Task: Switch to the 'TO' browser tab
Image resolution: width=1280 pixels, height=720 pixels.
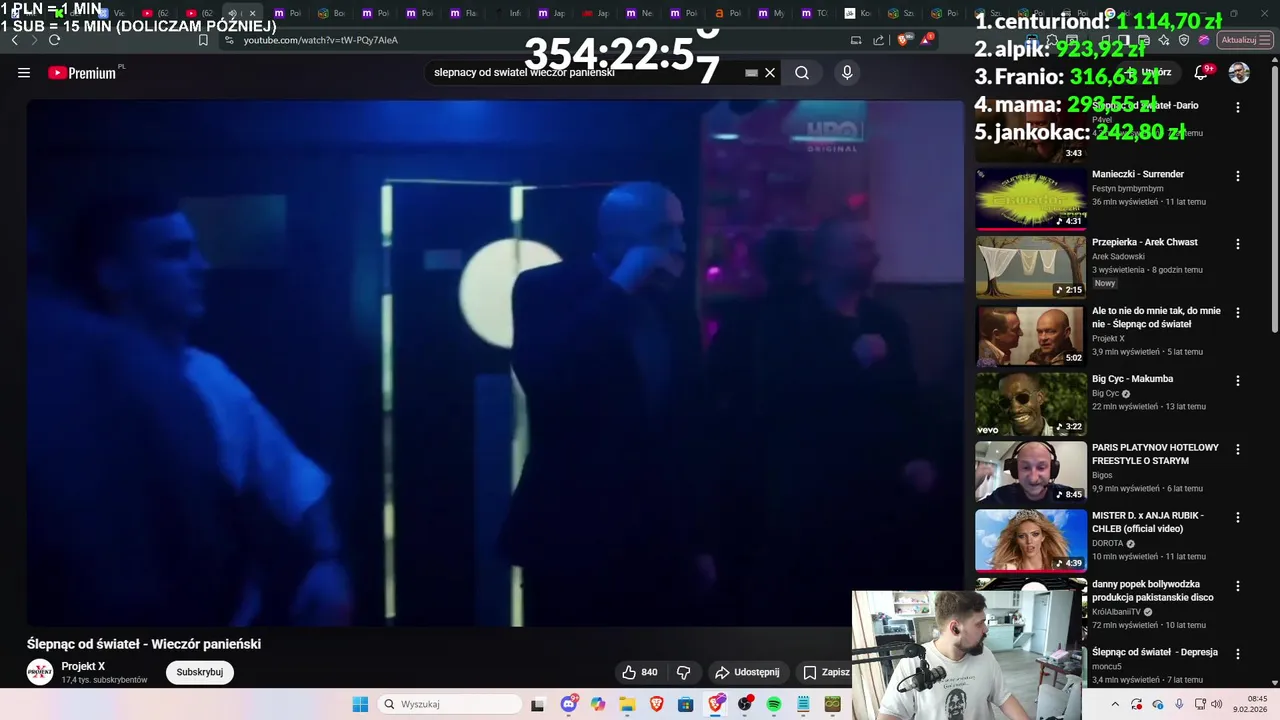Action: click(x=815, y=13)
